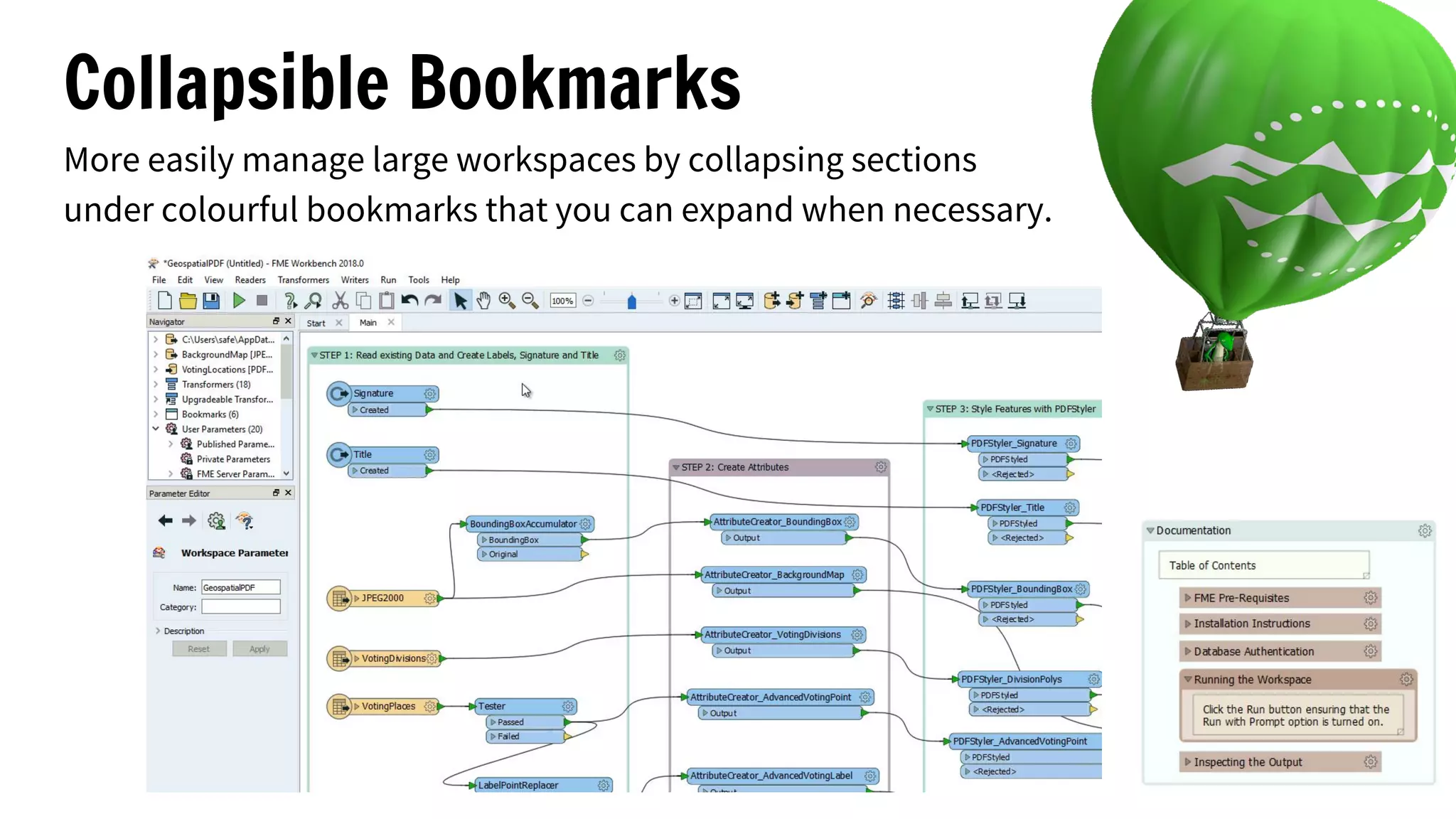Click the zoom to selection icon

693,301
